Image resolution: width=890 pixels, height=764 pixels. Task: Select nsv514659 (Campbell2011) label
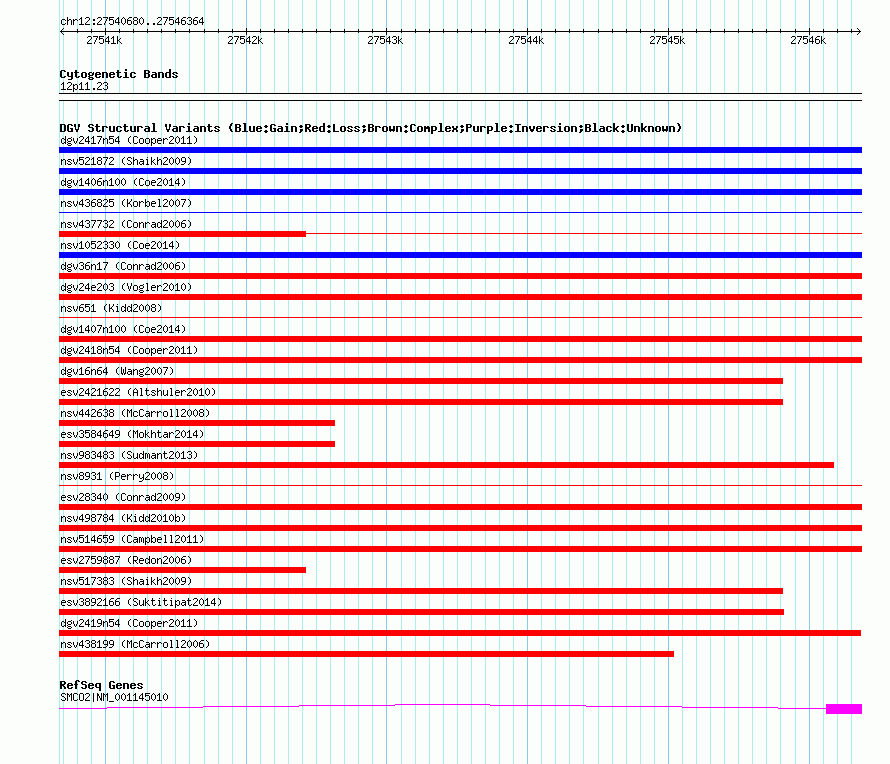[132, 539]
